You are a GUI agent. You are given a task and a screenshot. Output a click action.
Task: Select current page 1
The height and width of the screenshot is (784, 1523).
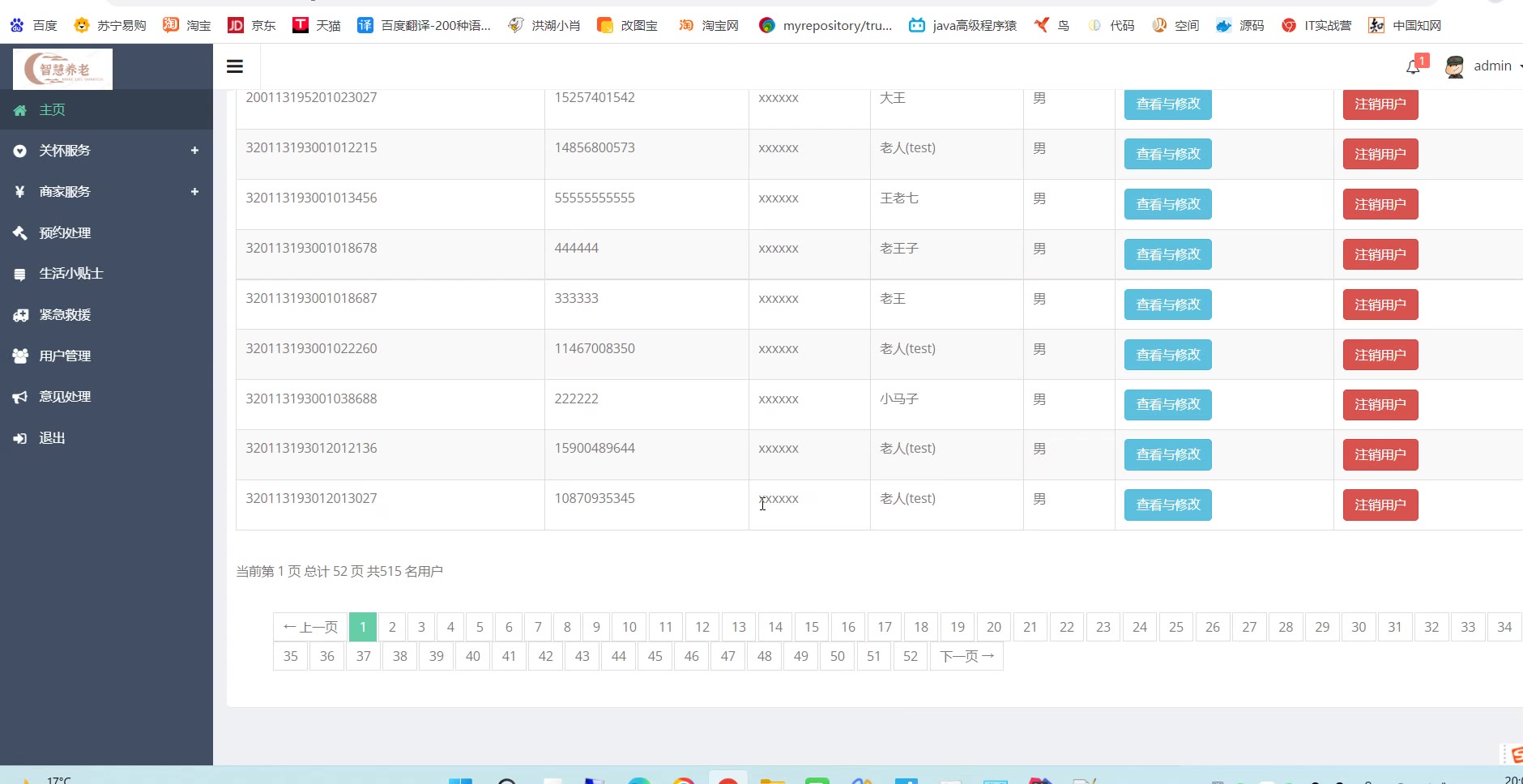(363, 627)
